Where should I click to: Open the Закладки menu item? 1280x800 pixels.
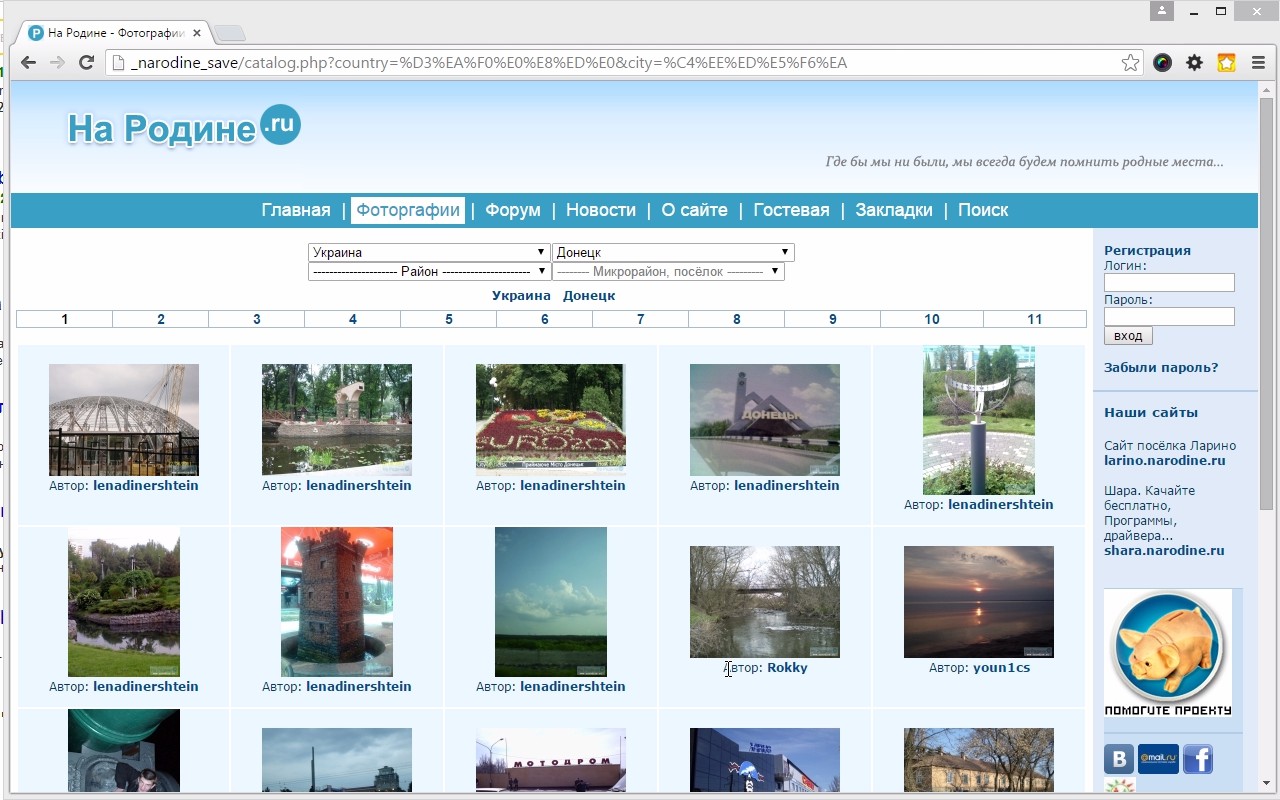point(894,210)
